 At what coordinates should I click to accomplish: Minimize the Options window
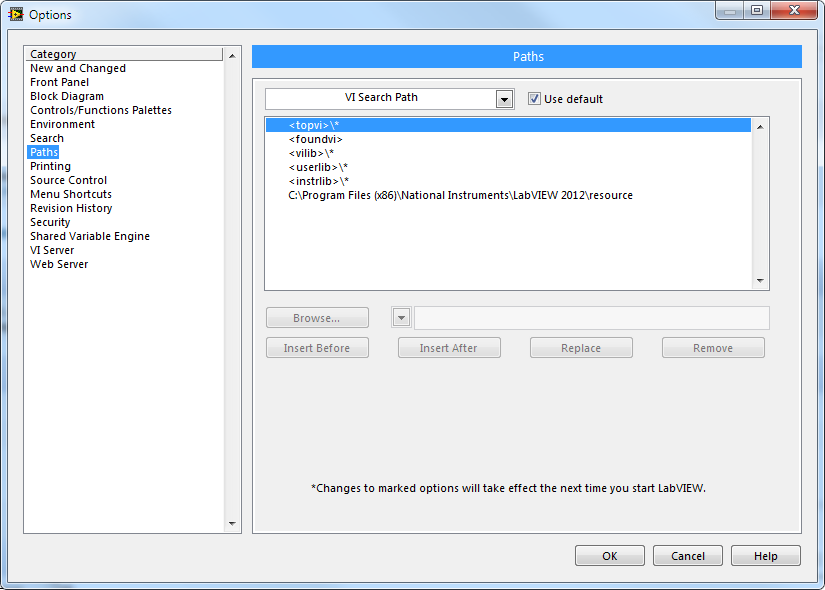(730, 10)
